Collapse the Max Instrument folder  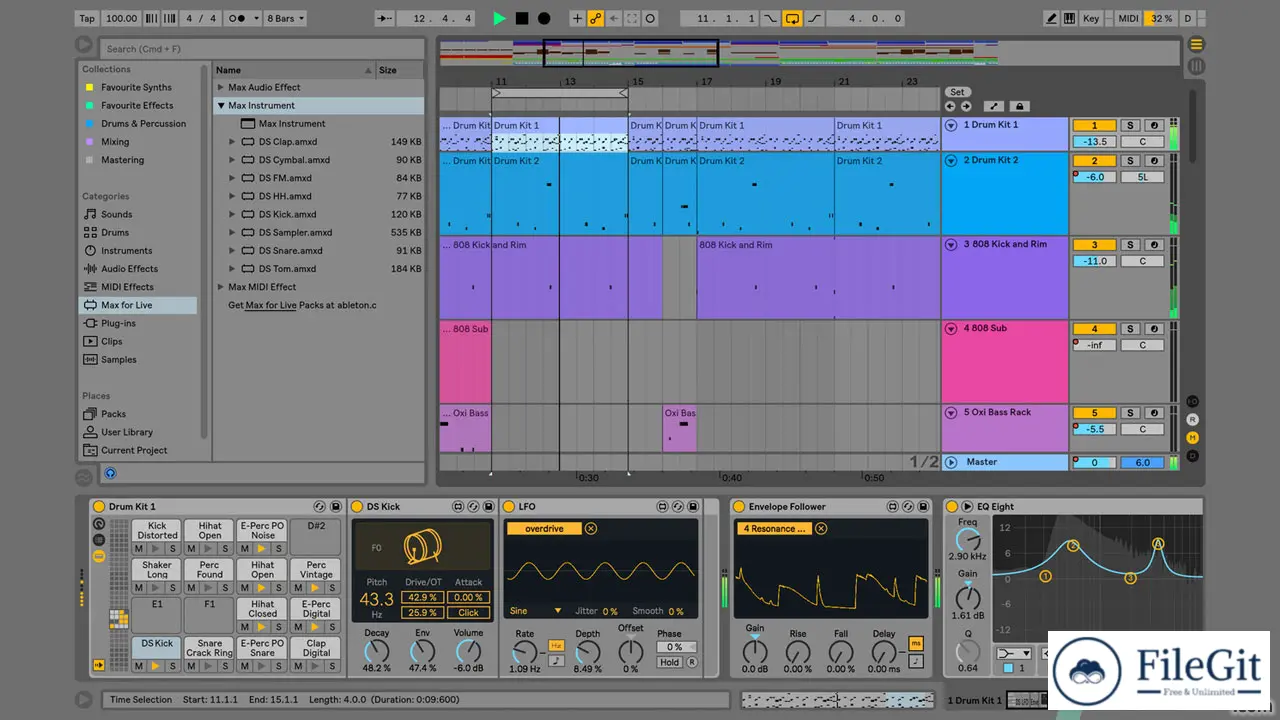pos(221,105)
